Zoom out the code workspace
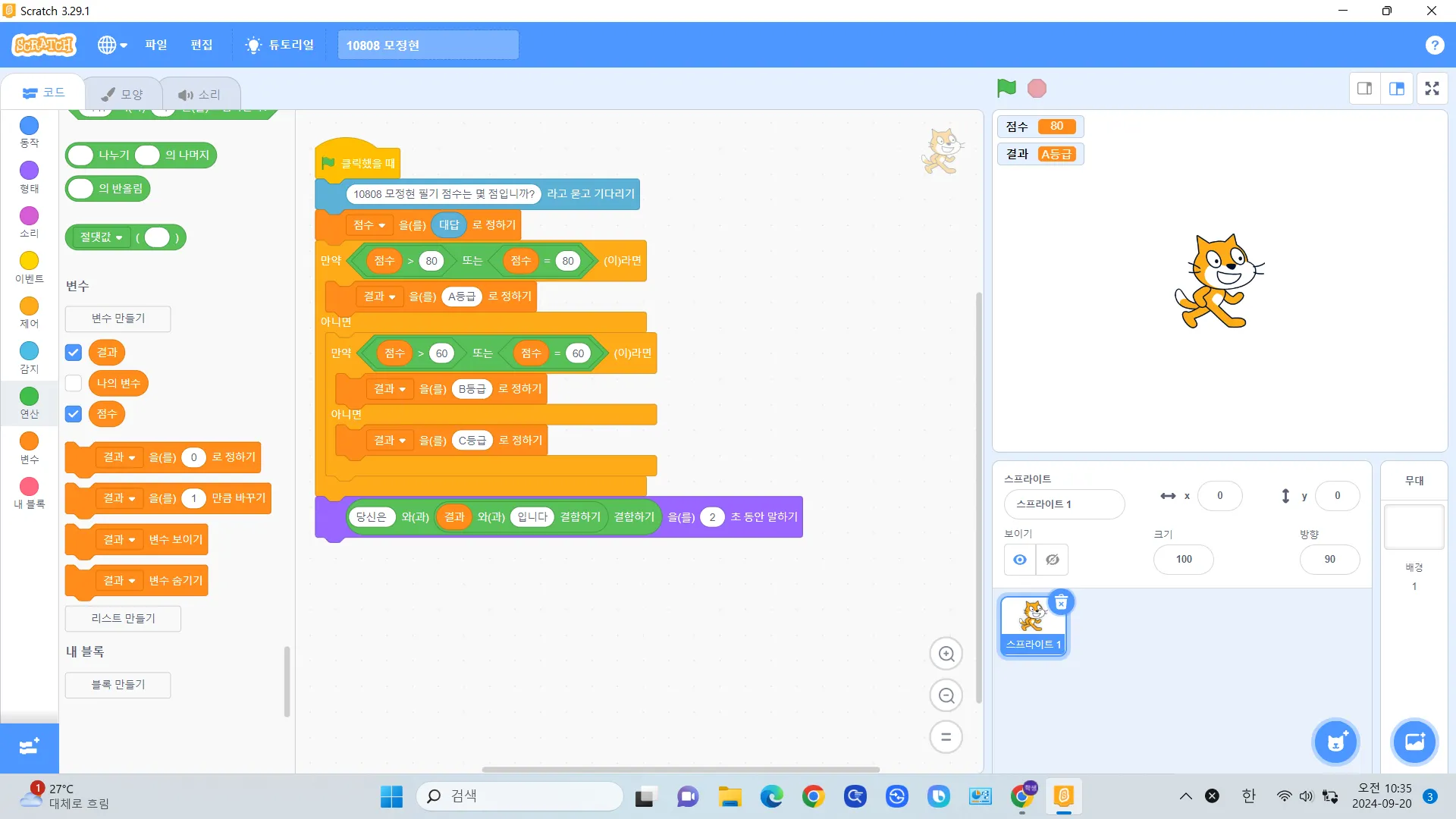 (x=946, y=695)
